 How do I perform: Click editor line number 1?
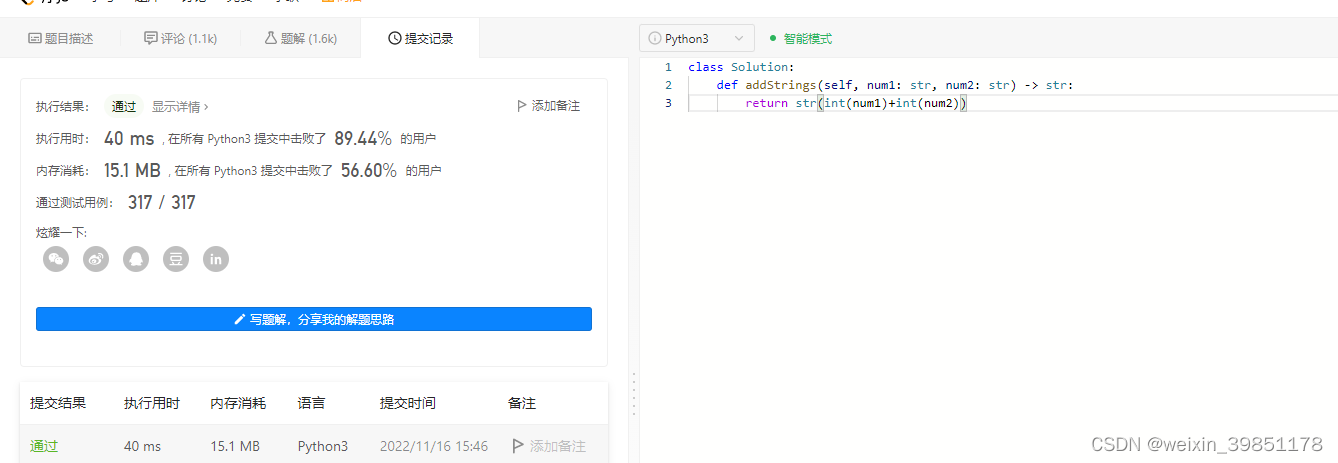pos(668,67)
